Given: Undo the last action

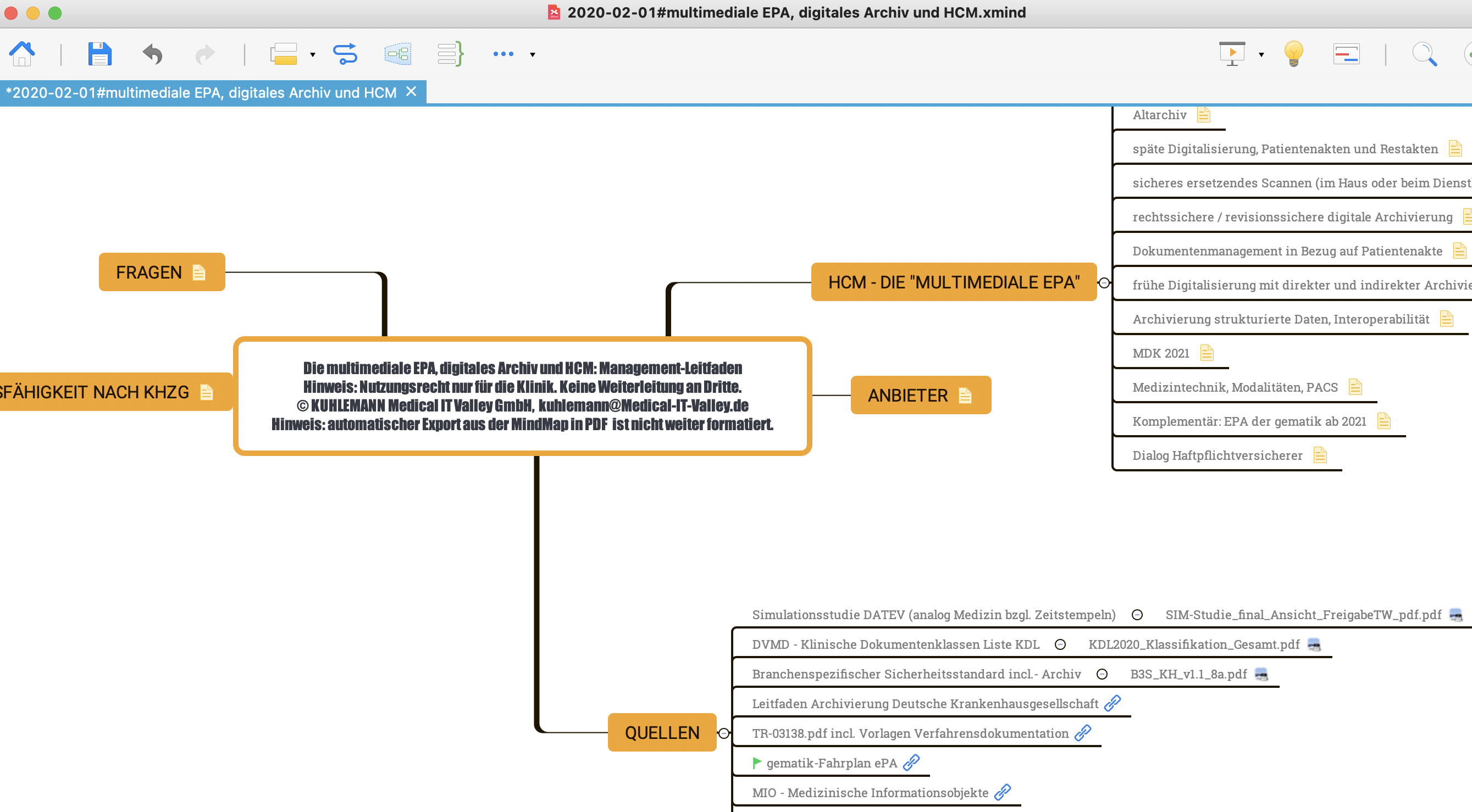Looking at the screenshot, I should click(x=153, y=54).
